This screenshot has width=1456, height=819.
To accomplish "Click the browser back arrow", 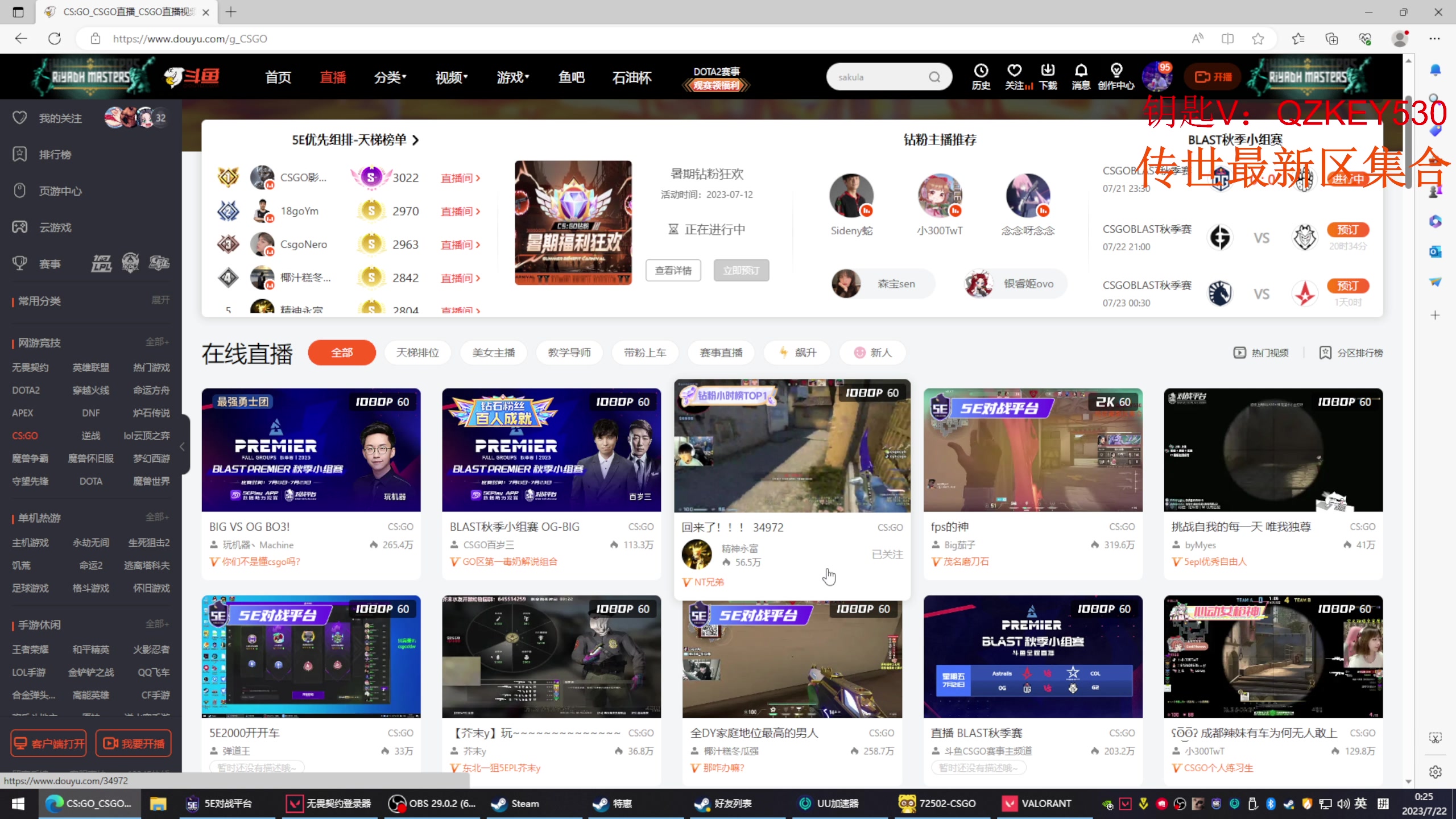I will pyautogui.click(x=21, y=39).
